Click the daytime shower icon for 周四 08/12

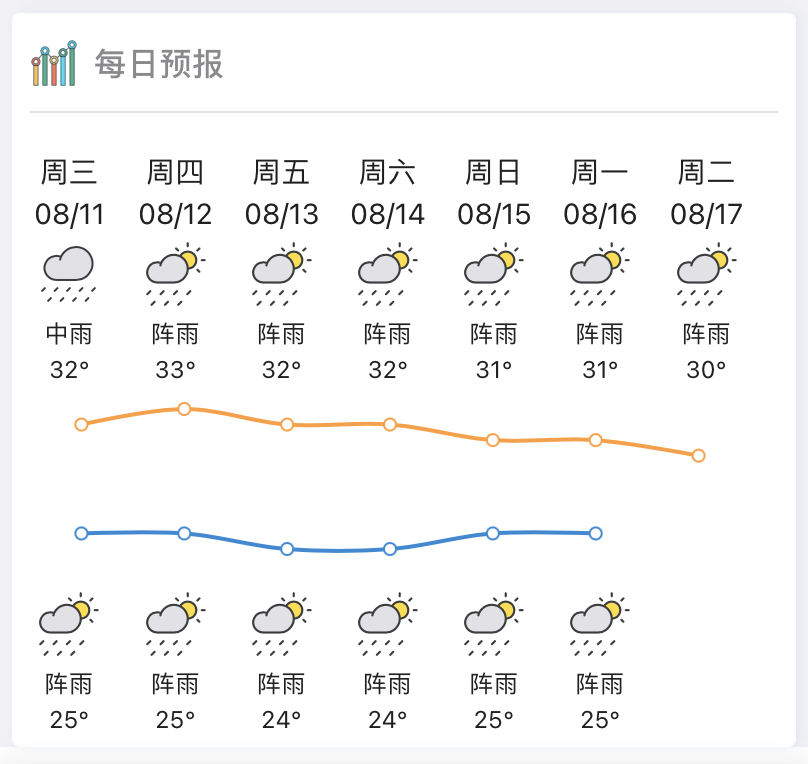pyautogui.click(x=175, y=274)
